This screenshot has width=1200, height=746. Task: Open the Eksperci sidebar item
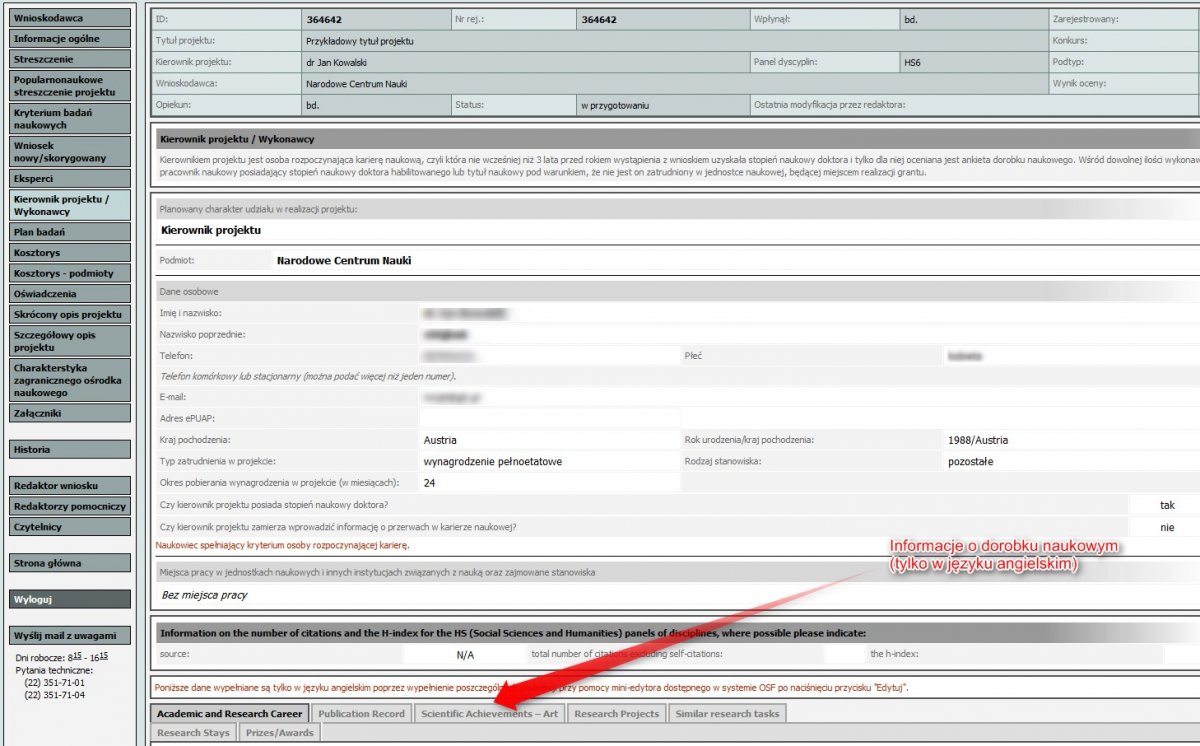coord(70,178)
